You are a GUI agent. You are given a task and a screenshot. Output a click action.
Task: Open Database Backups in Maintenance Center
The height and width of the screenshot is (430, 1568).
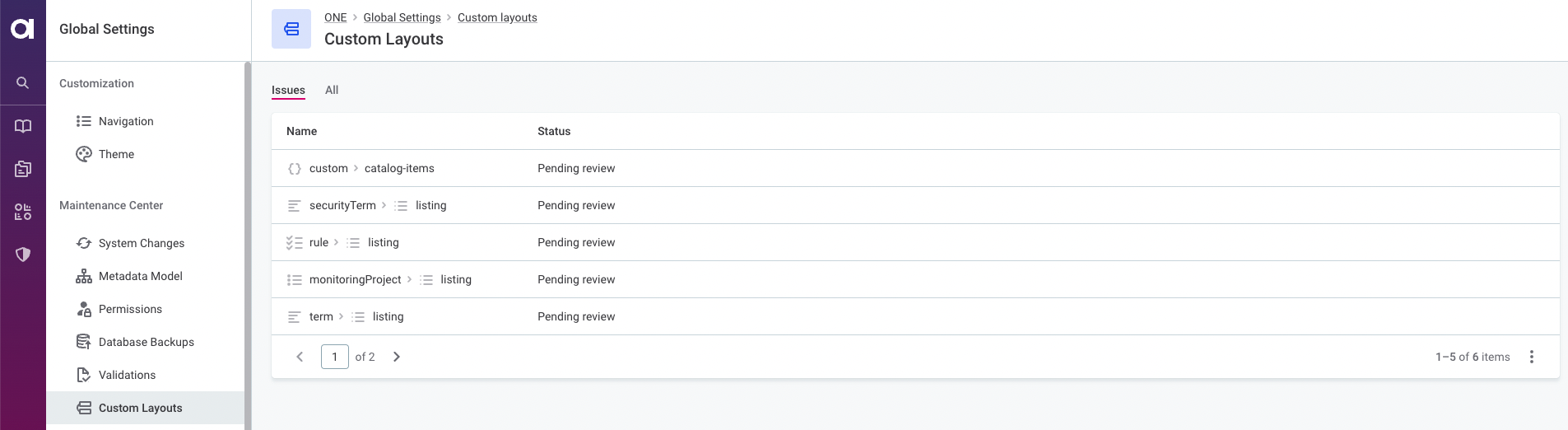click(x=146, y=342)
